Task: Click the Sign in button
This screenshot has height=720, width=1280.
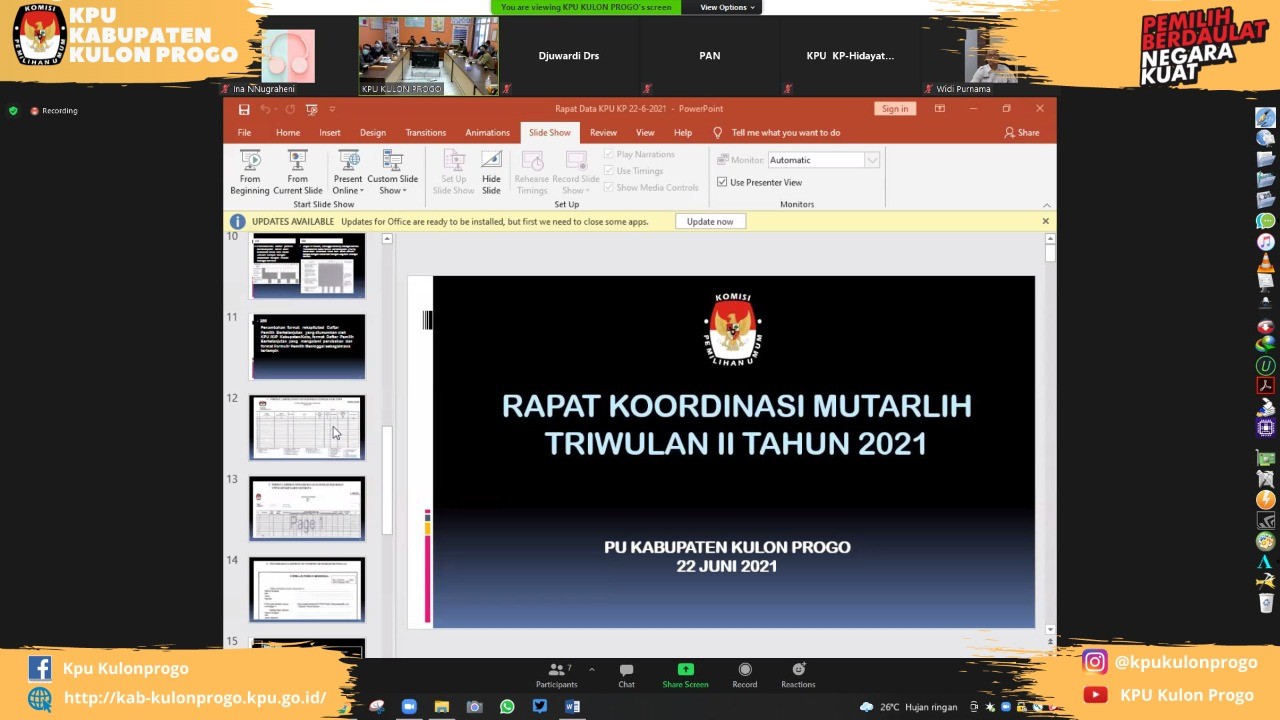Action: pyautogui.click(x=894, y=109)
